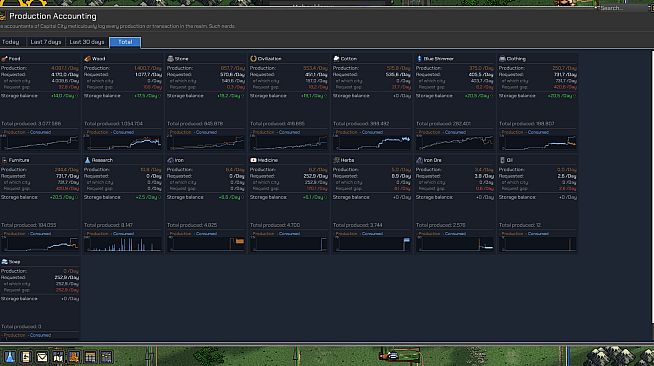Click the Oil production history graph

(x=538, y=244)
